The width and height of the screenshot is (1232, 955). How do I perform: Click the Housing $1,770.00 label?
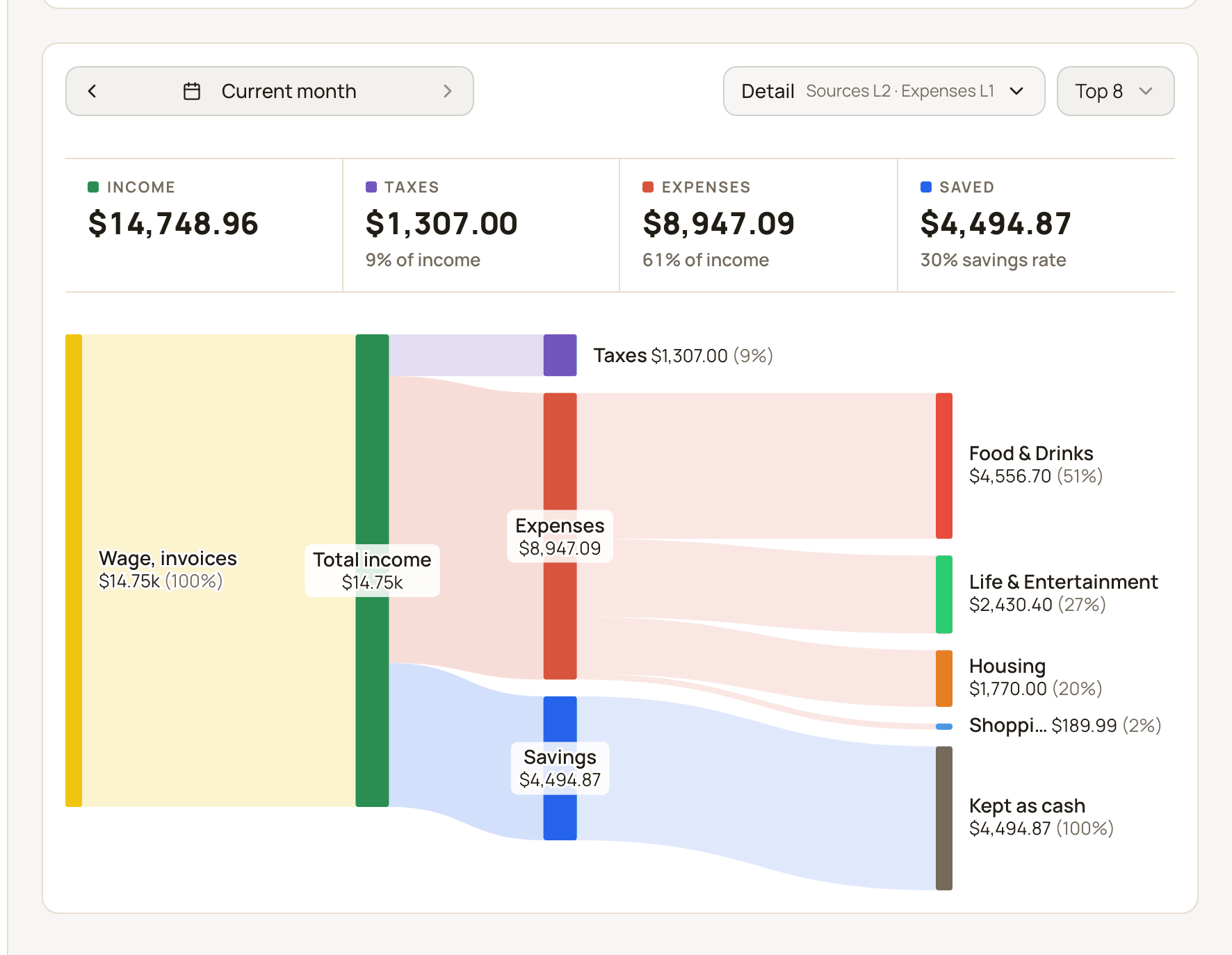[1036, 677]
